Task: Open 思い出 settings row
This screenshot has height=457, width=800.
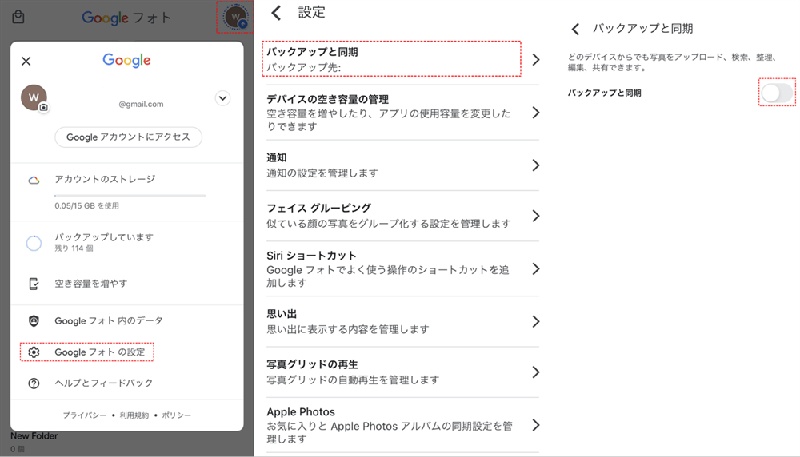Action: (402, 321)
